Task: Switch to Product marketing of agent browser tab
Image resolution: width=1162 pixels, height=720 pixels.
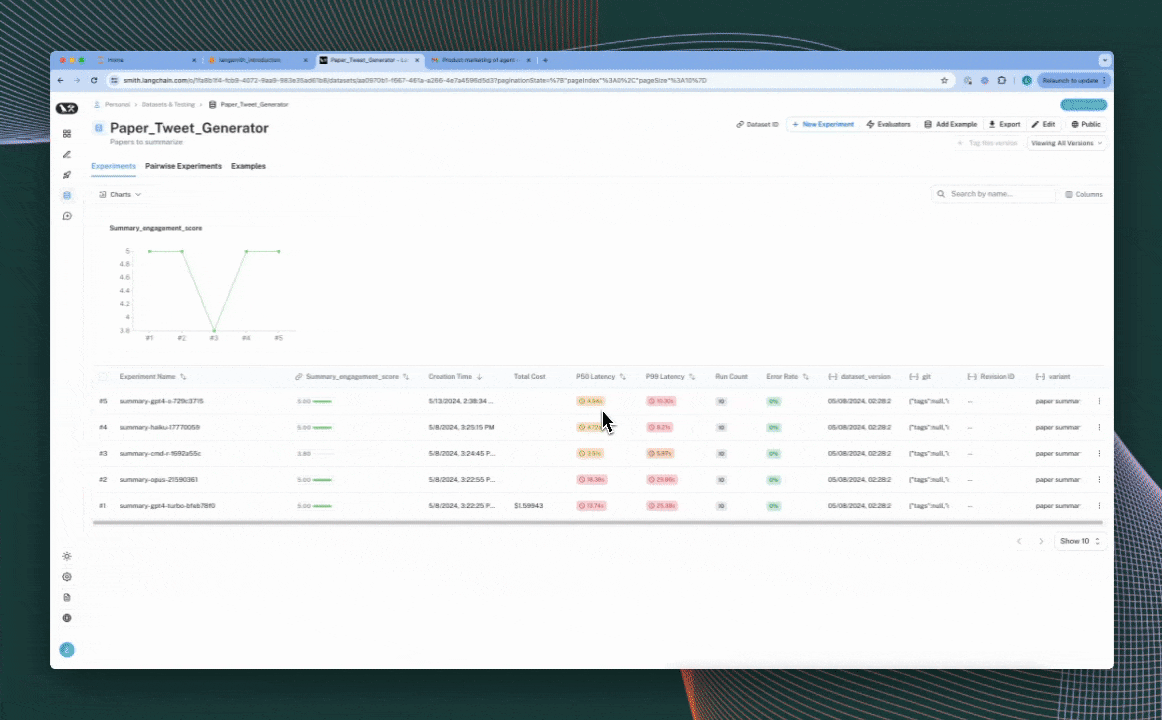Action: (480, 60)
